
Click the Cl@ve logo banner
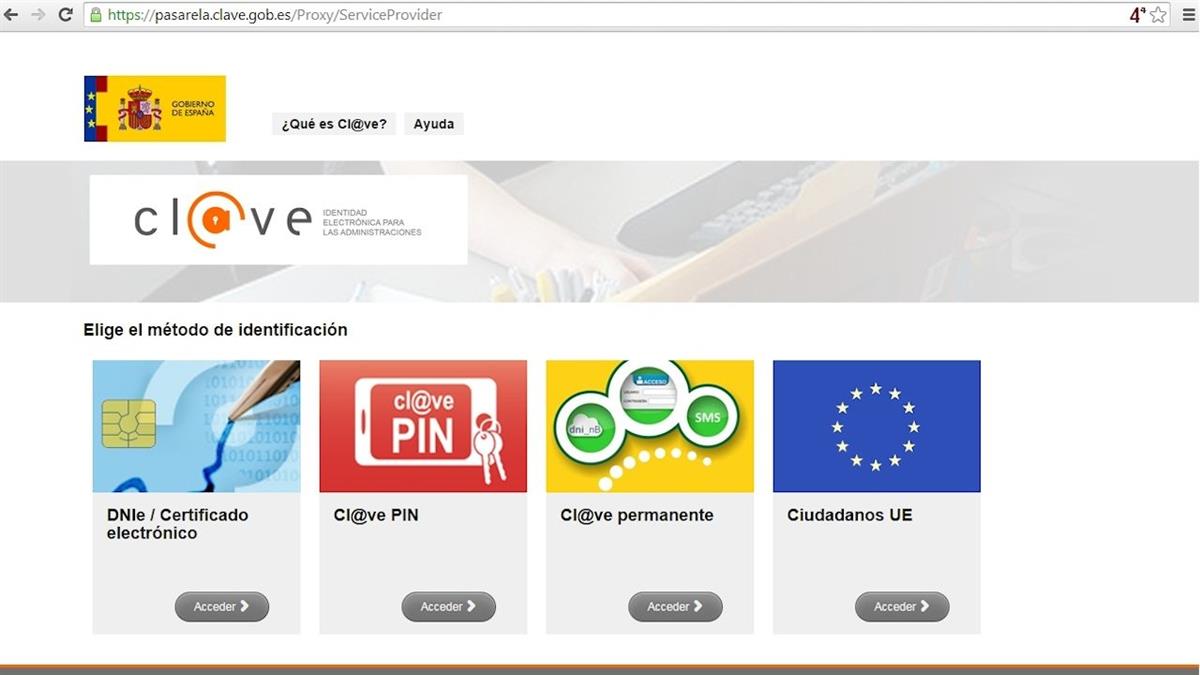click(x=278, y=220)
